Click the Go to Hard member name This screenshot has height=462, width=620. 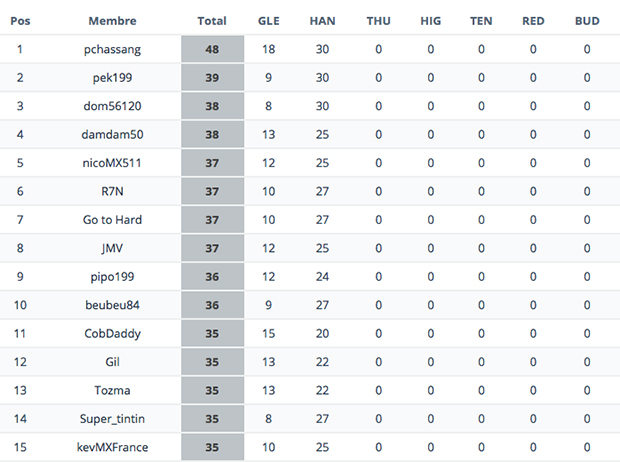(x=112, y=220)
